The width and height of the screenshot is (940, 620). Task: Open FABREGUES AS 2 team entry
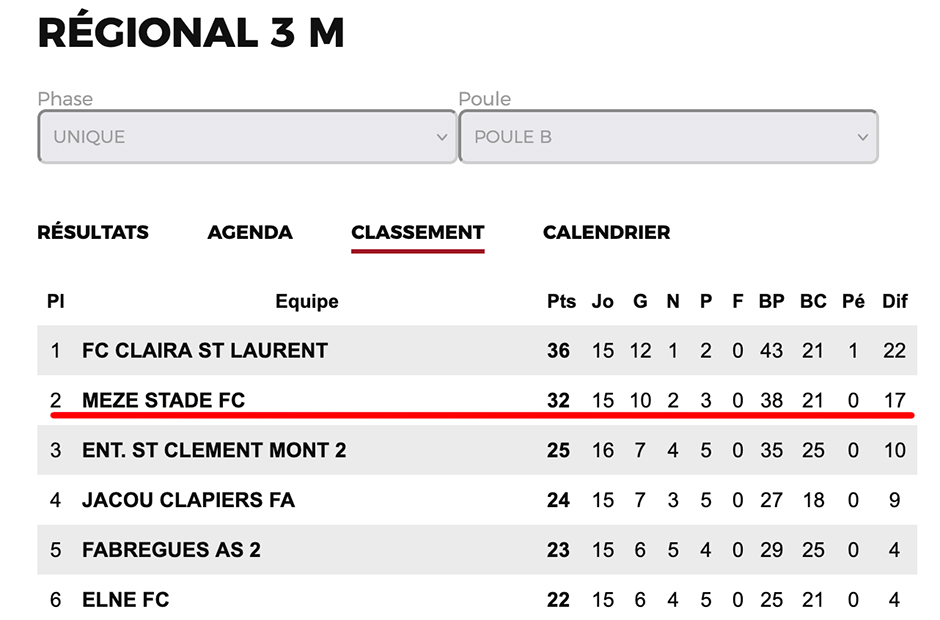pos(171,550)
